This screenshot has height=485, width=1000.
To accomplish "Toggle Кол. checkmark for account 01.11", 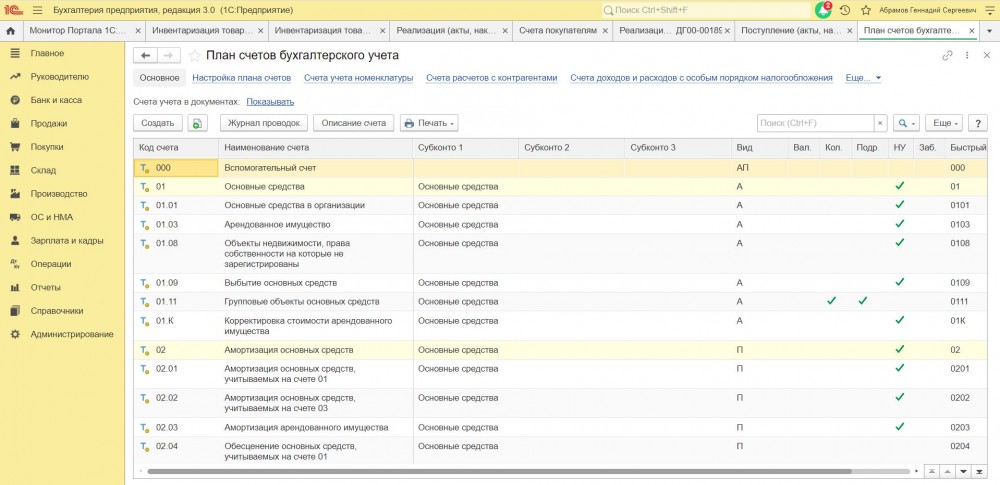I will [x=831, y=301].
